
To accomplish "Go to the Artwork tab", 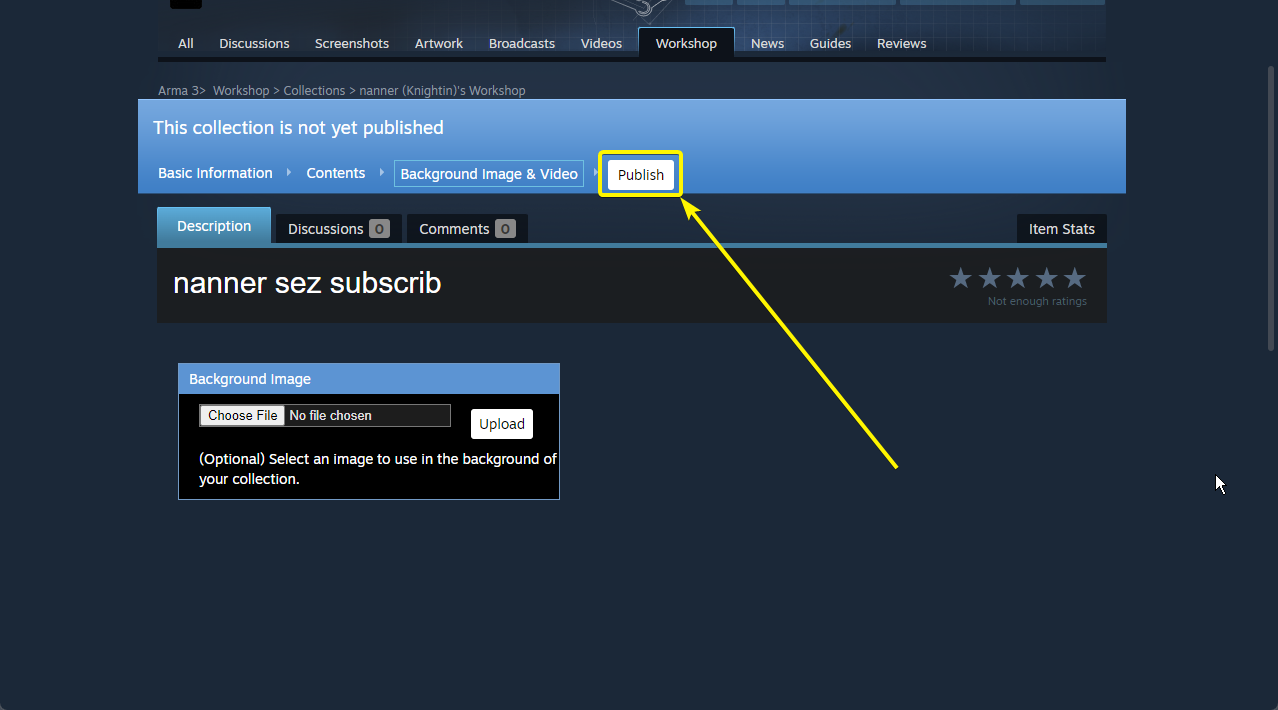I will pos(439,43).
